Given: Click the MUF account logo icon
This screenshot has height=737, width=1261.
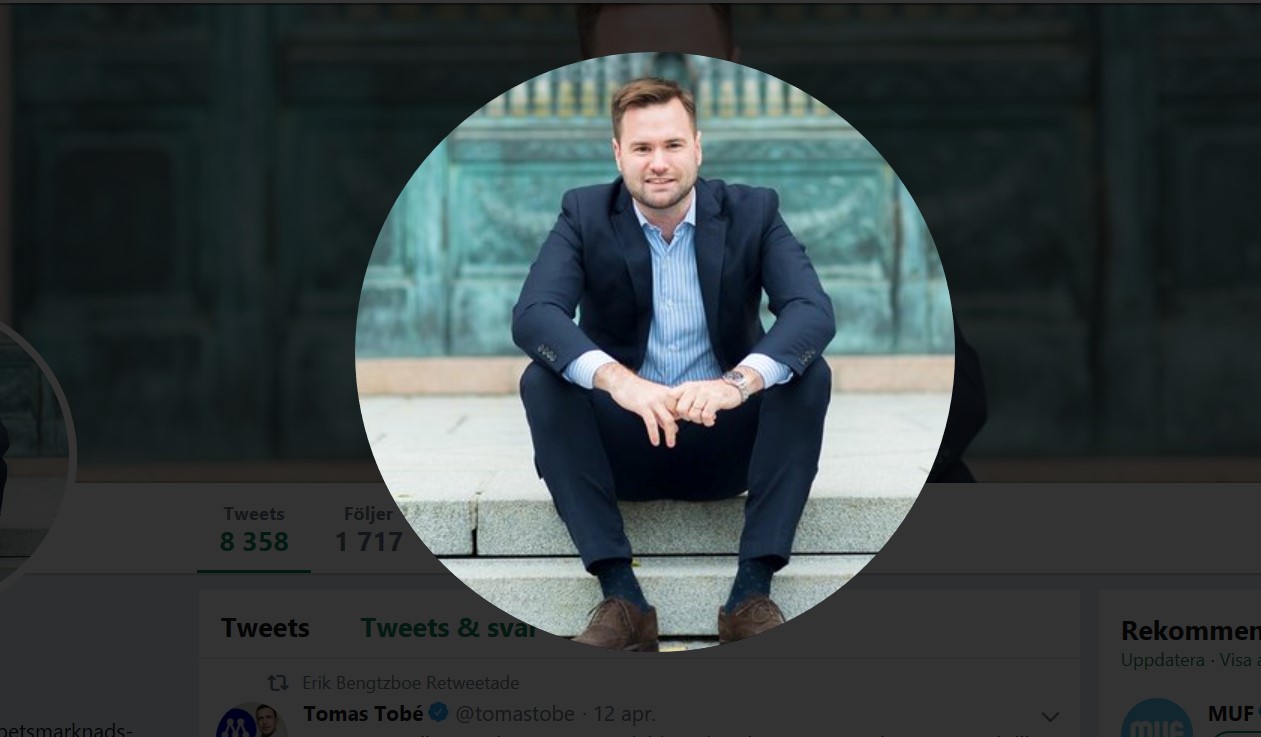Looking at the screenshot, I should [x=1157, y=721].
